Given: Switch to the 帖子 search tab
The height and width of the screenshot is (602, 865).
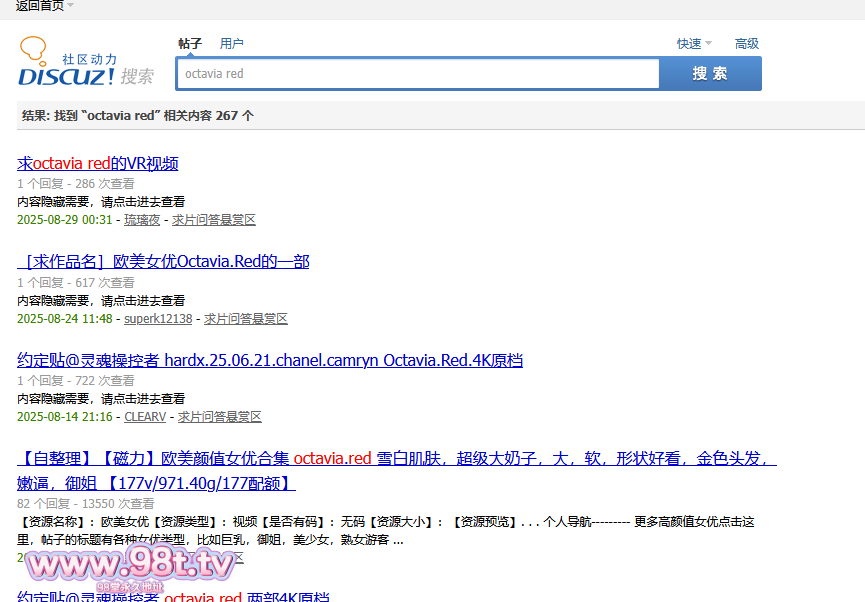Looking at the screenshot, I should [x=190, y=44].
